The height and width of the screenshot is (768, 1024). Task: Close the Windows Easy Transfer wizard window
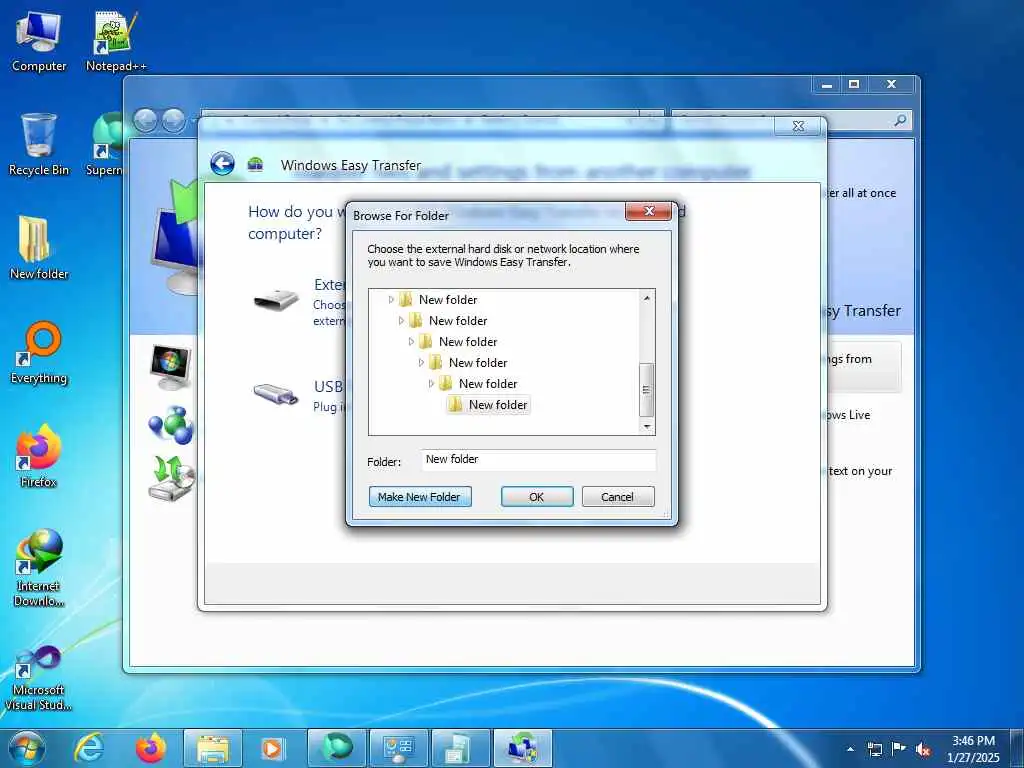click(798, 126)
